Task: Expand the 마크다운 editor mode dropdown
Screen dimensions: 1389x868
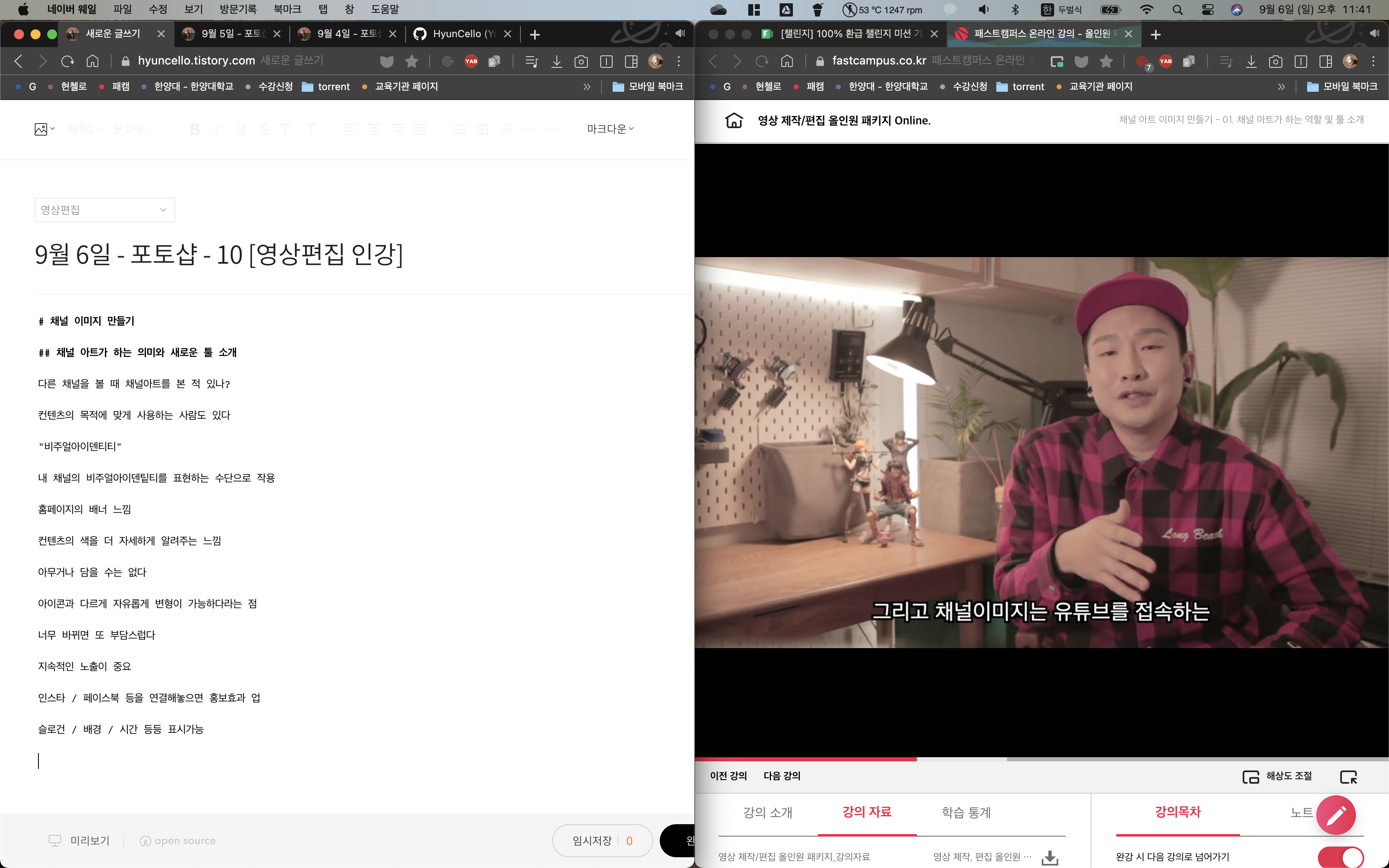Action: 610,129
